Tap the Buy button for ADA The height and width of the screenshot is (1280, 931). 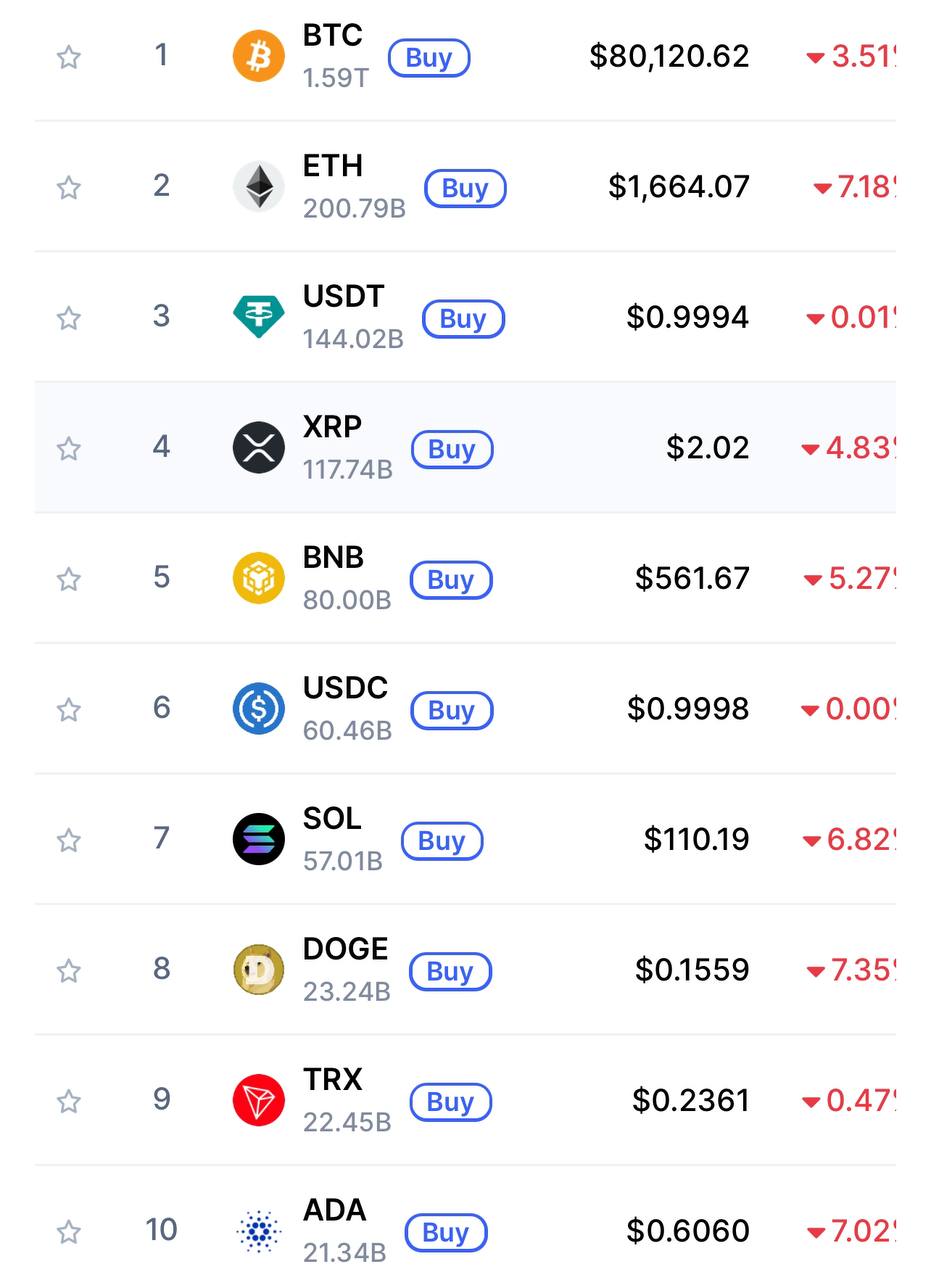[x=445, y=1233]
